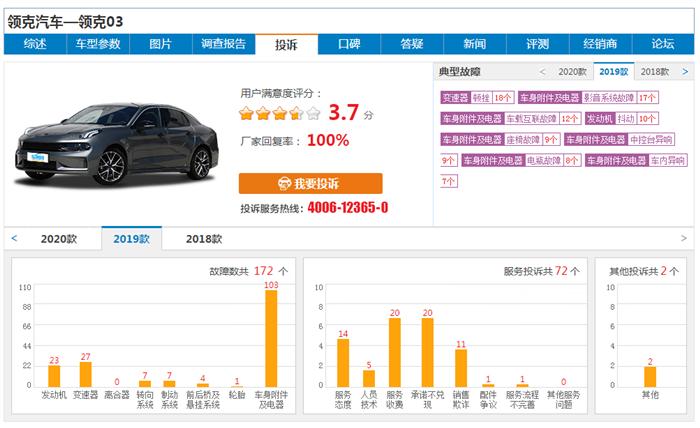Click the 变速器 bar showing 27
The width and height of the screenshot is (700, 428).
tap(86, 374)
